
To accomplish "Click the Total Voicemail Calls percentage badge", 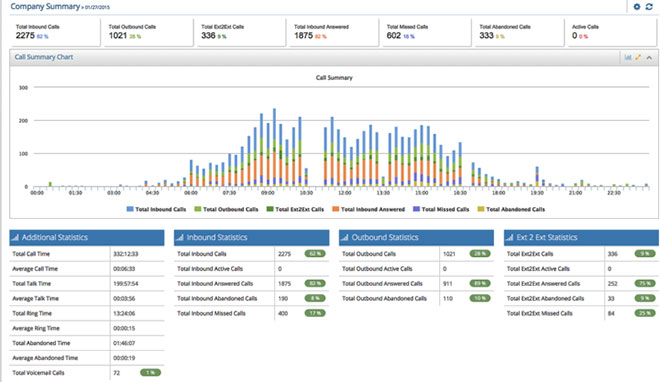I will pos(150,373).
